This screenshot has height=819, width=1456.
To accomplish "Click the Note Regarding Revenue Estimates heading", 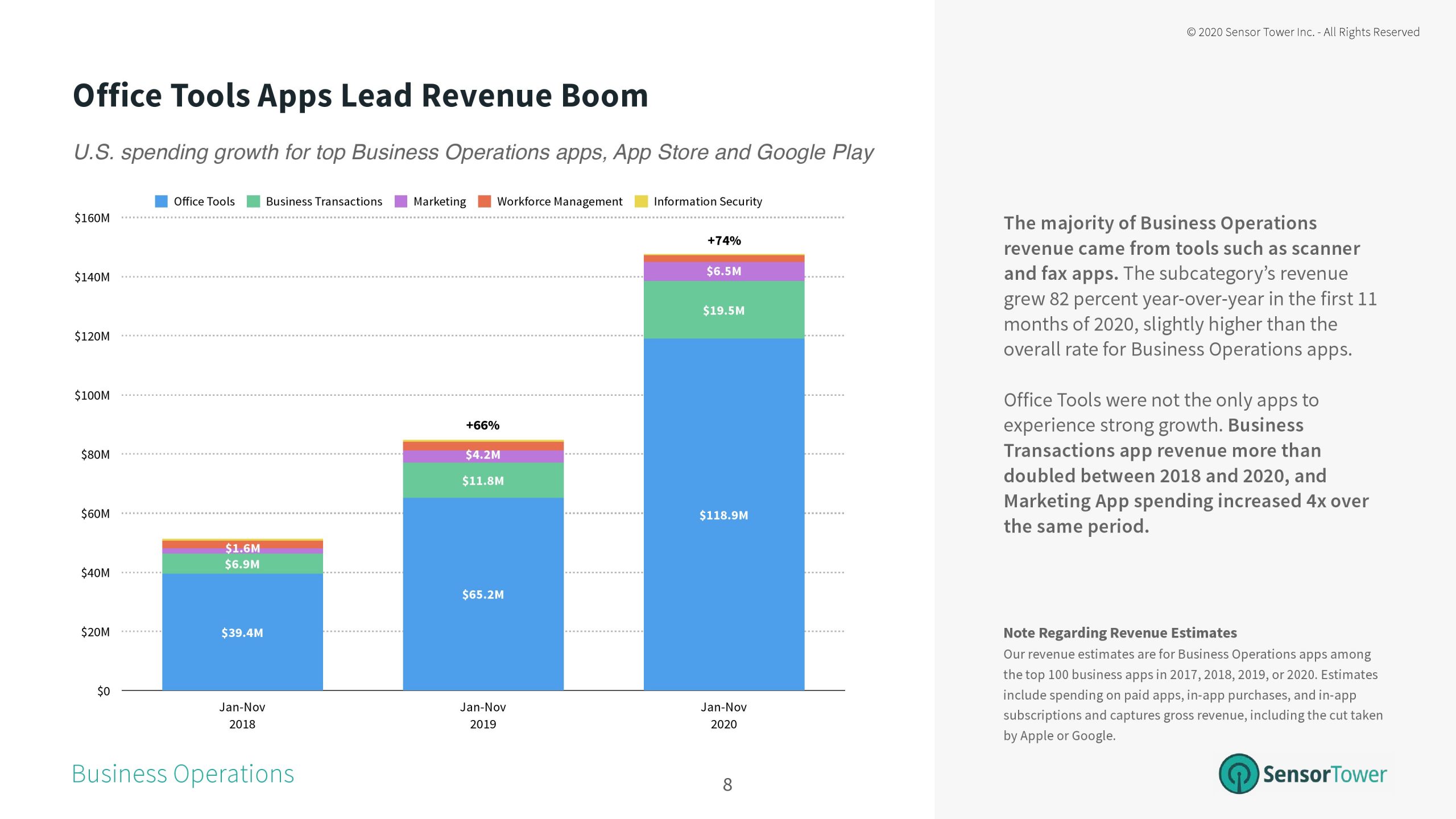I will (1120, 633).
